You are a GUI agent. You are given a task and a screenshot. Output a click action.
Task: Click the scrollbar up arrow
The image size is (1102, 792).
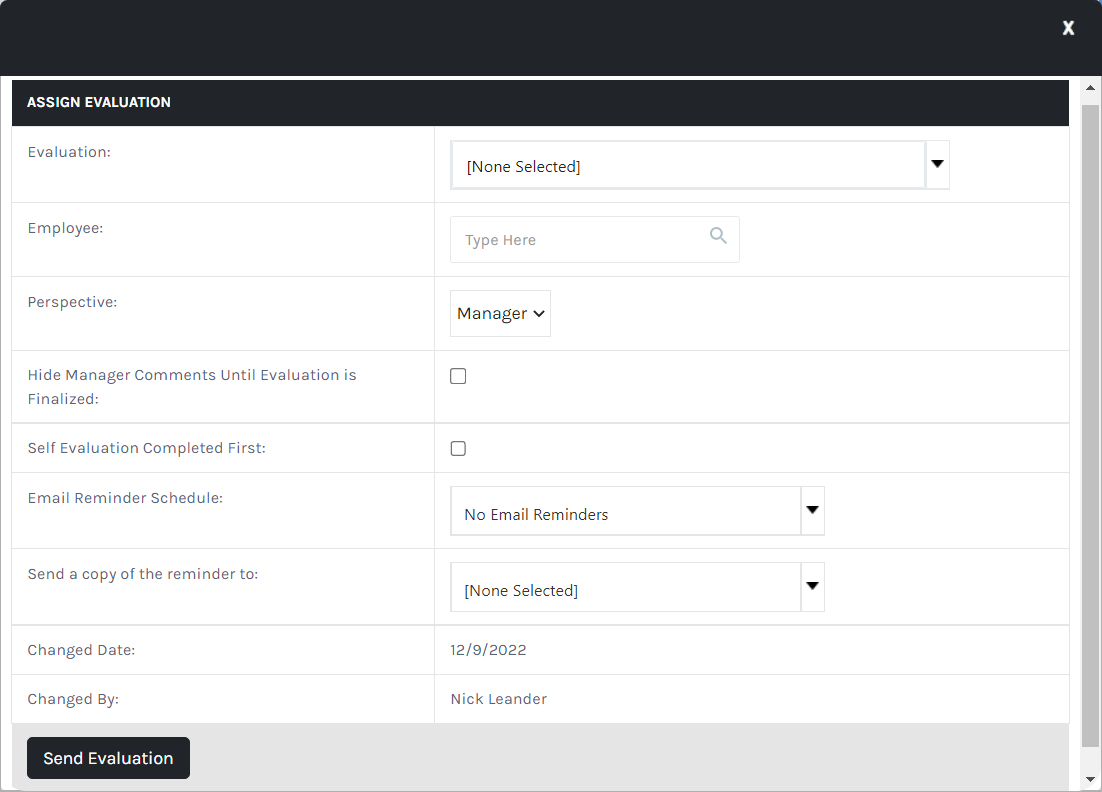pyautogui.click(x=1090, y=88)
